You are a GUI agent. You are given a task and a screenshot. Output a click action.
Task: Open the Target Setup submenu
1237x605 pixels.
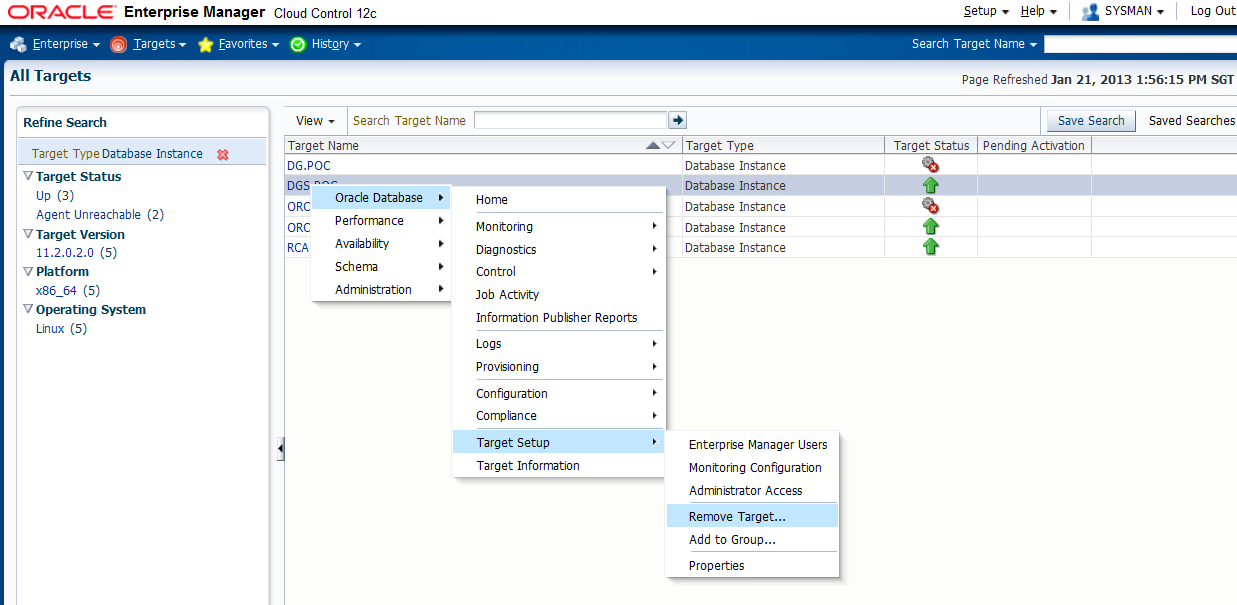pyautogui.click(x=559, y=443)
